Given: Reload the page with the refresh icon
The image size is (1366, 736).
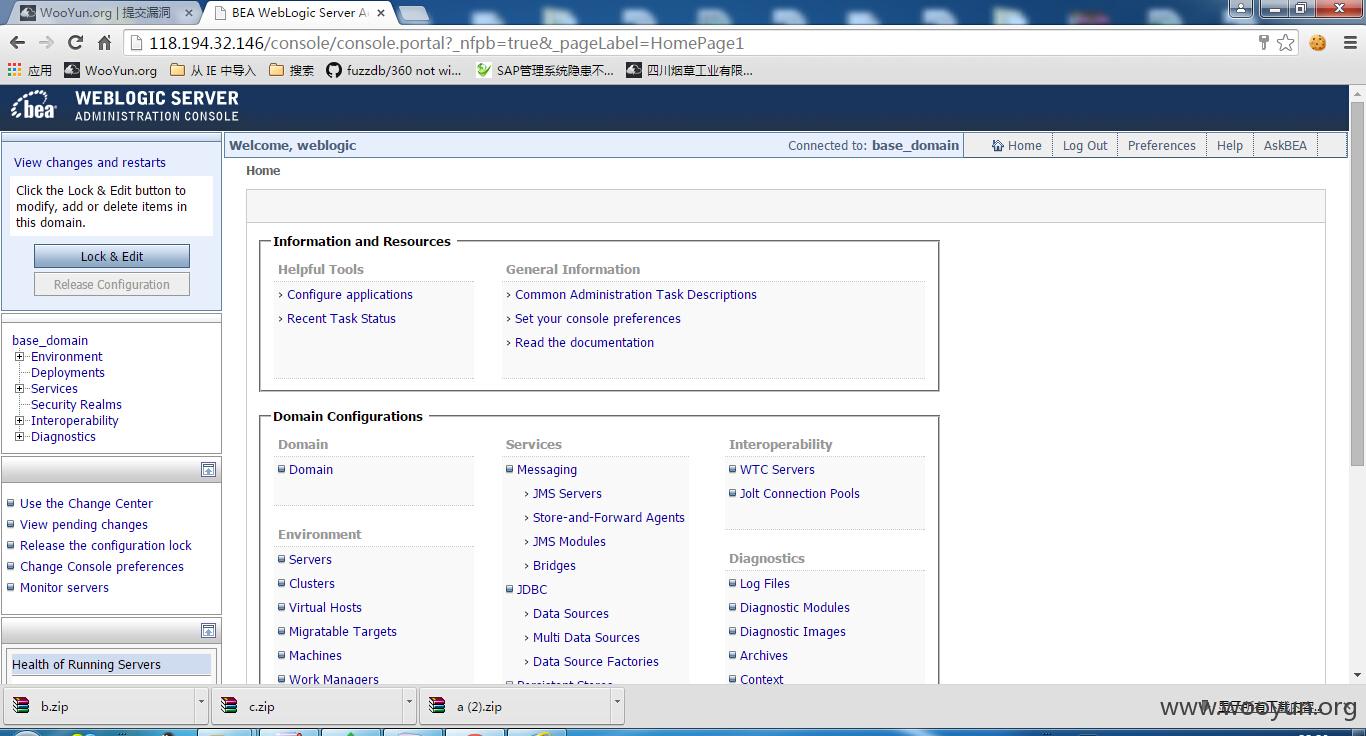Looking at the screenshot, I should [75, 43].
